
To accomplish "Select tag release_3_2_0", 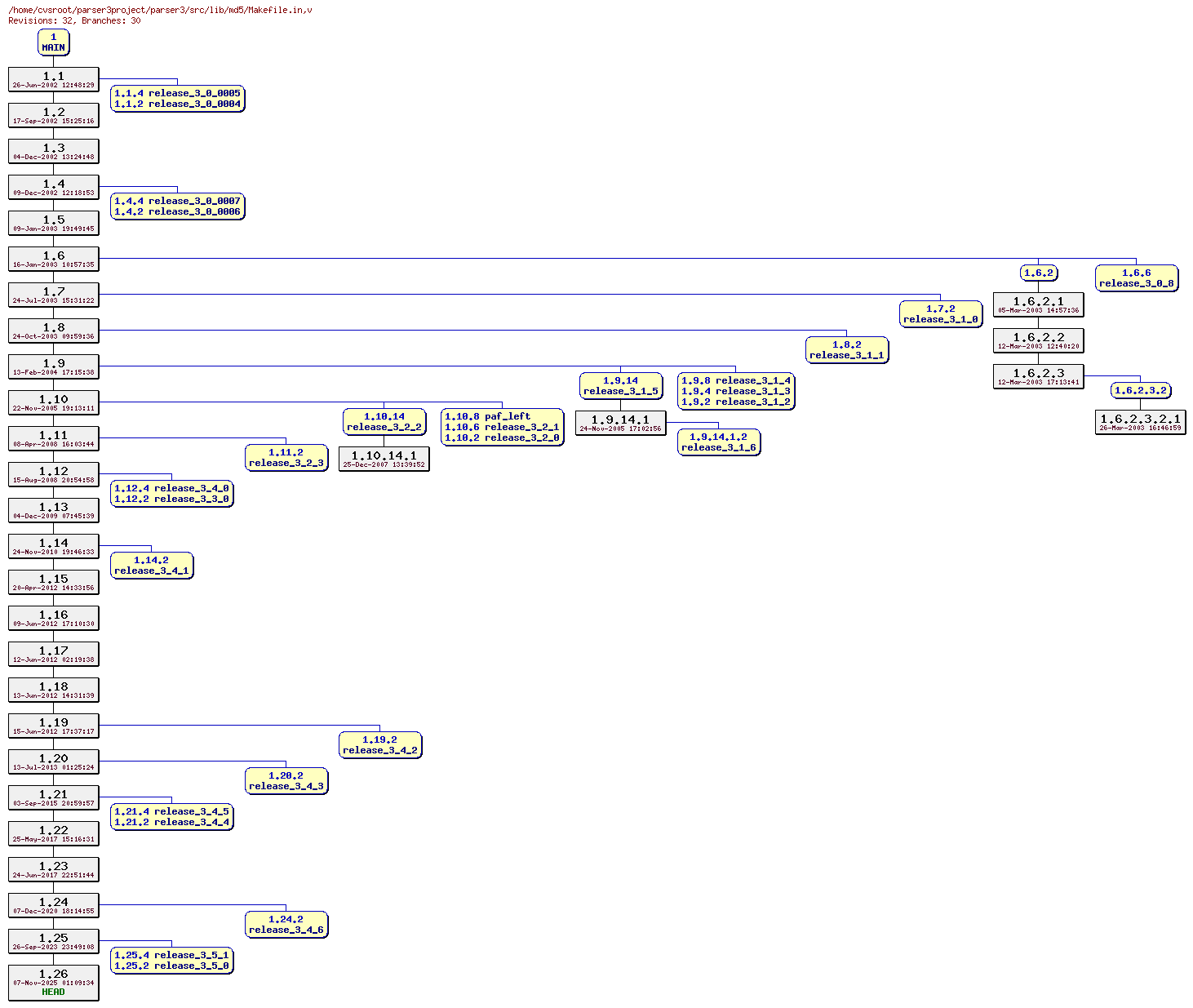I will coord(521,437).
